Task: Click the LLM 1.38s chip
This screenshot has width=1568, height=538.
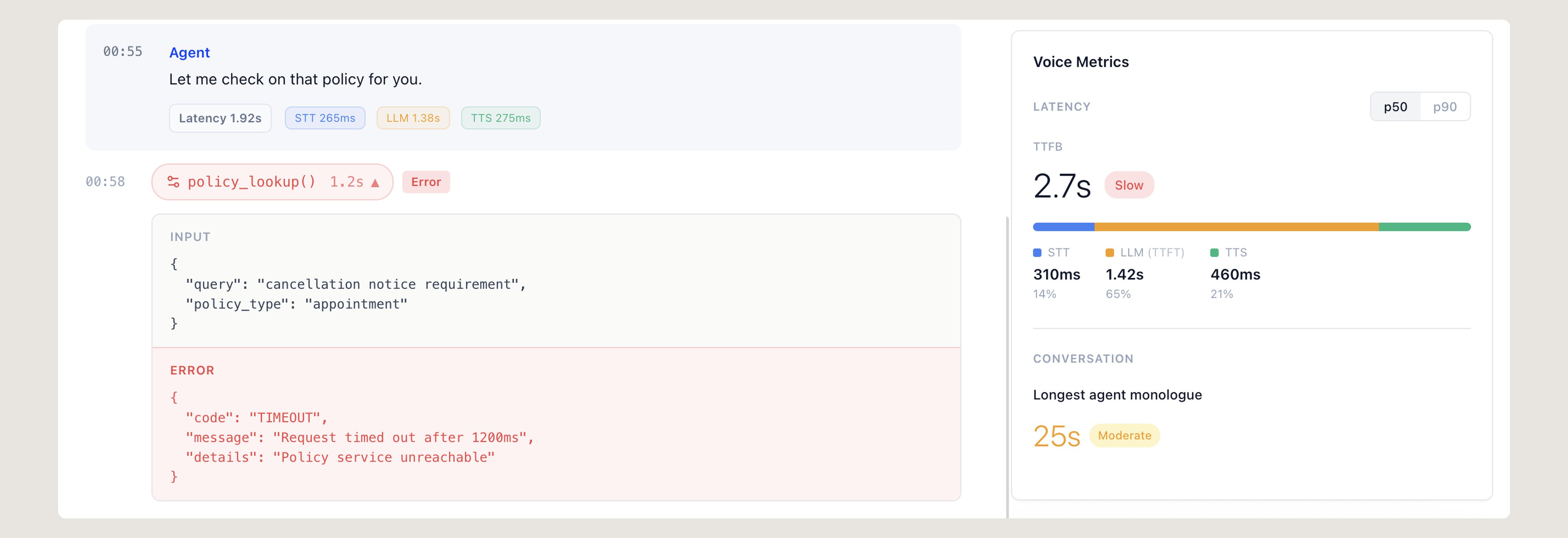Action: point(413,118)
